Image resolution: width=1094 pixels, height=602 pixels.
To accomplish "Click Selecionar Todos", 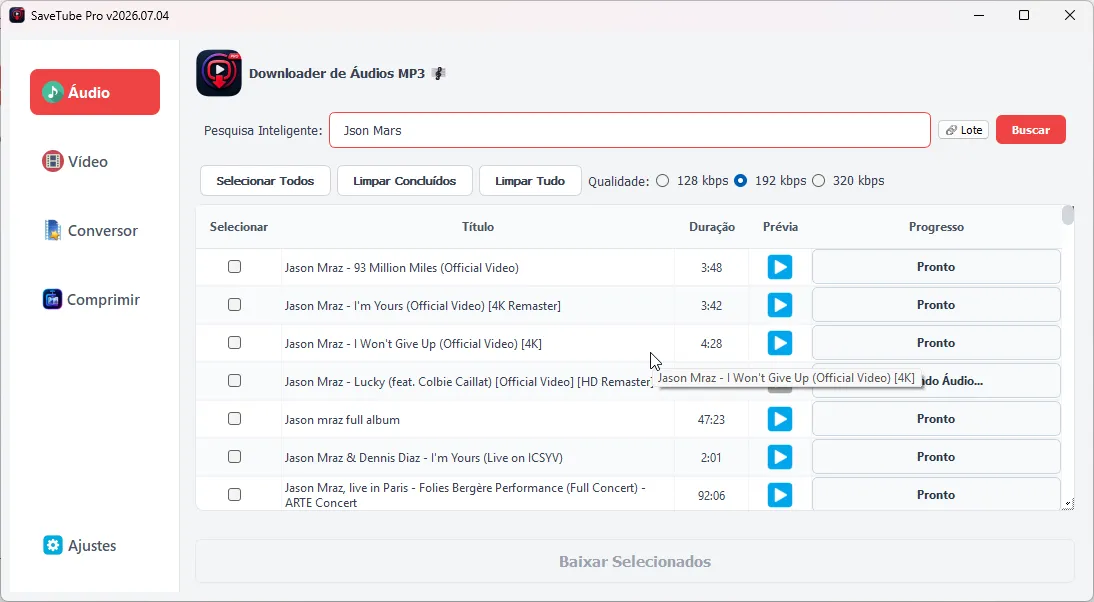I will click(x=265, y=181).
